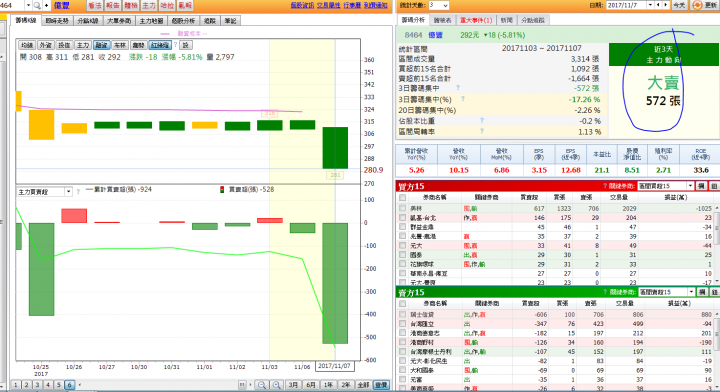
Task: Click first small button right of 買方15 dropdown
Action: coord(702,186)
